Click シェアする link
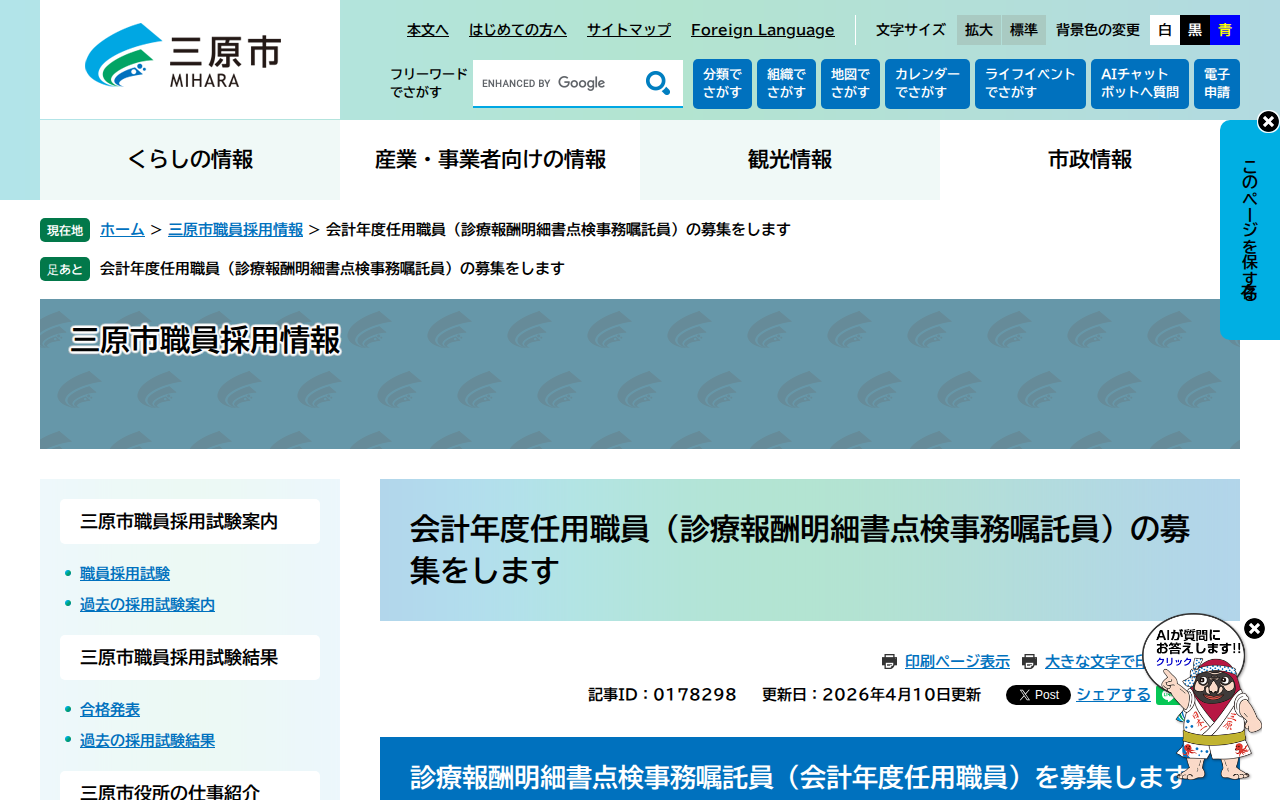The image size is (1280, 800). click(1113, 695)
